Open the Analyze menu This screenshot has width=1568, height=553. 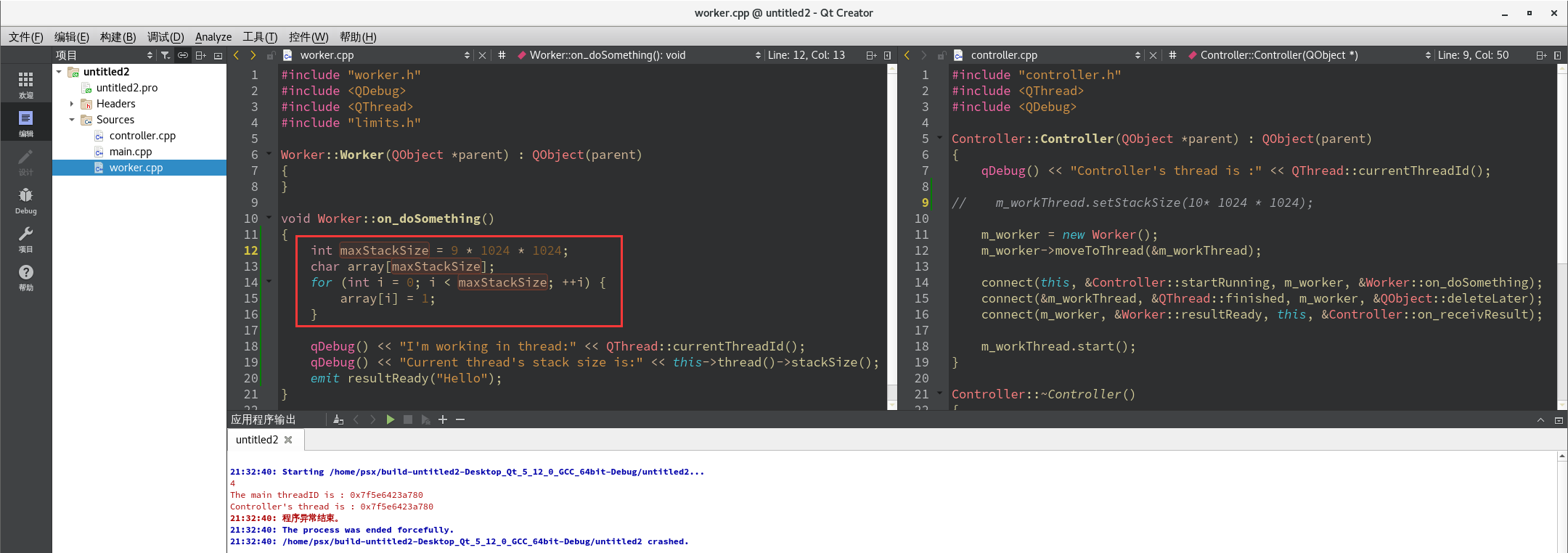pyautogui.click(x=213, y=37)
